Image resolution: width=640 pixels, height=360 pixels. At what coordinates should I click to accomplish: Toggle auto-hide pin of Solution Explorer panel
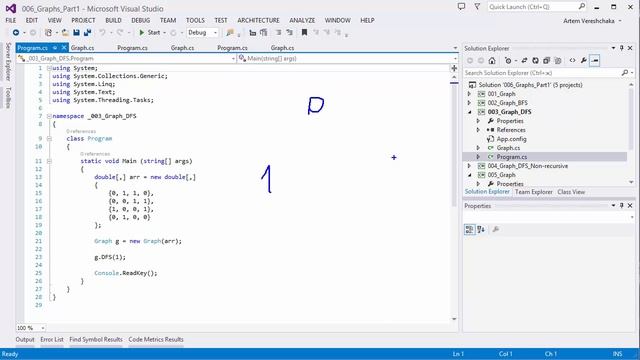pos(622,48)
